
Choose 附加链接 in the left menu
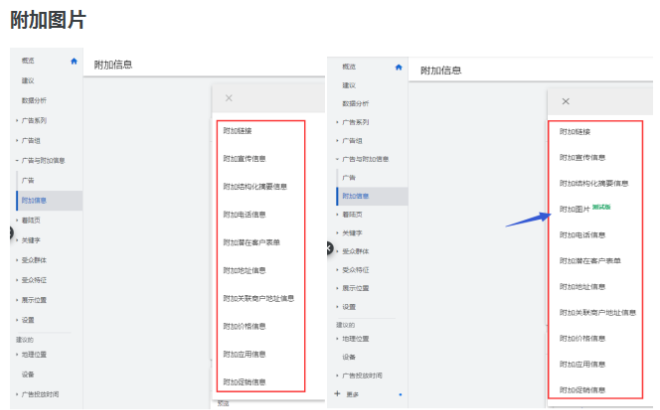(x=238, y=130)
